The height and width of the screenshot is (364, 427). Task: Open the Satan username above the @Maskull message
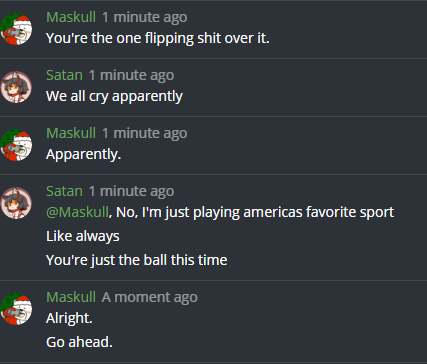(x=64, y=191)
